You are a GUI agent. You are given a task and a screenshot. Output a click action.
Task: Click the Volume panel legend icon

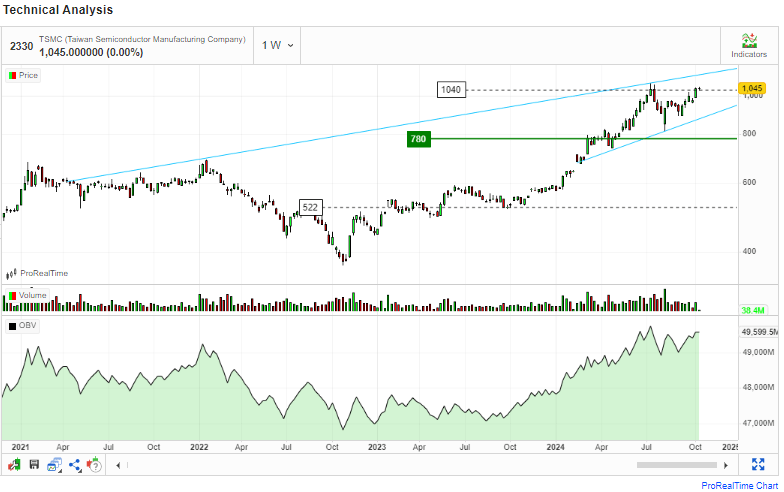tap(12, 295)
